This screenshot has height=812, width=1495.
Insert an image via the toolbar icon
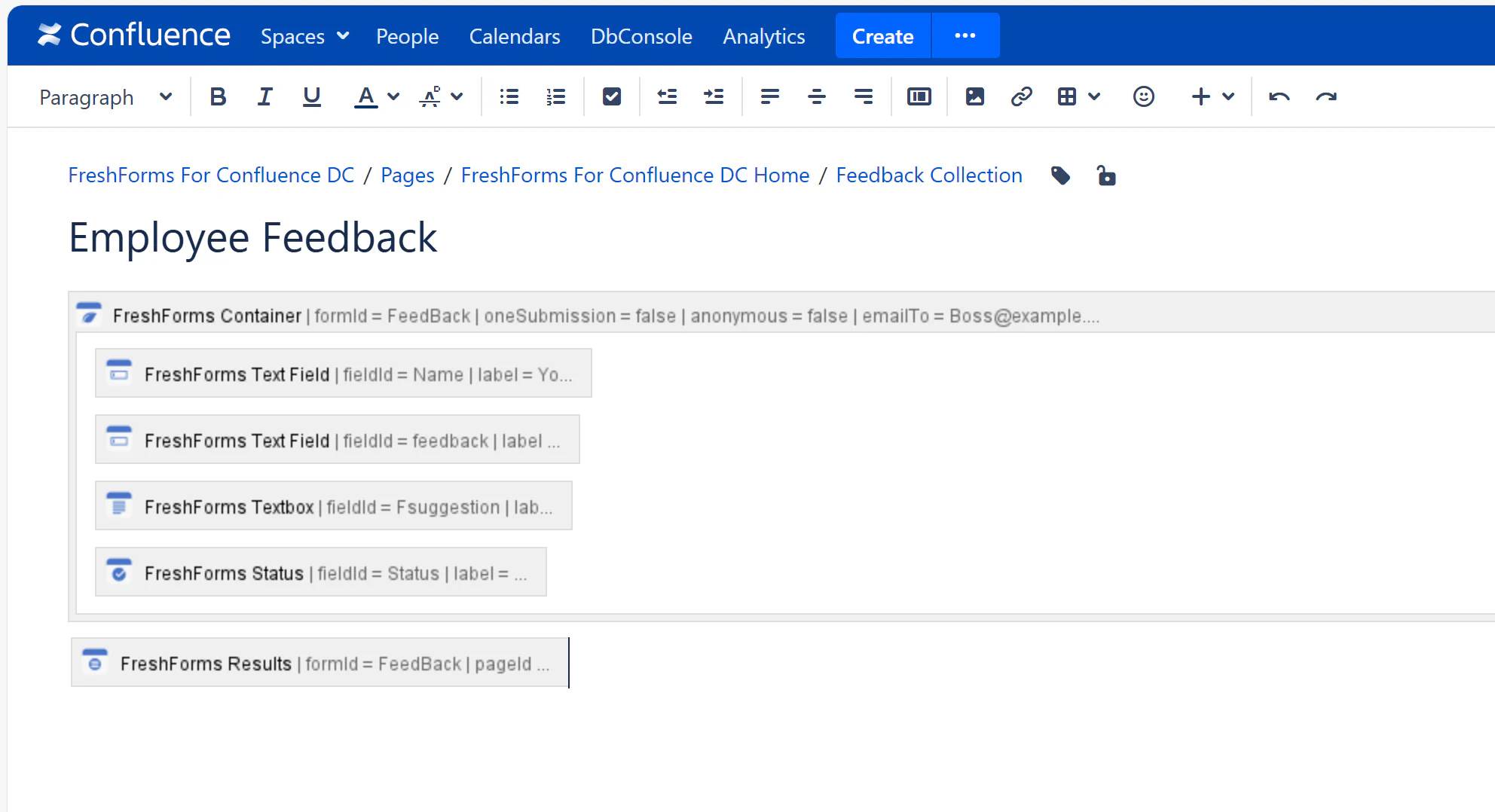(974, 97)
